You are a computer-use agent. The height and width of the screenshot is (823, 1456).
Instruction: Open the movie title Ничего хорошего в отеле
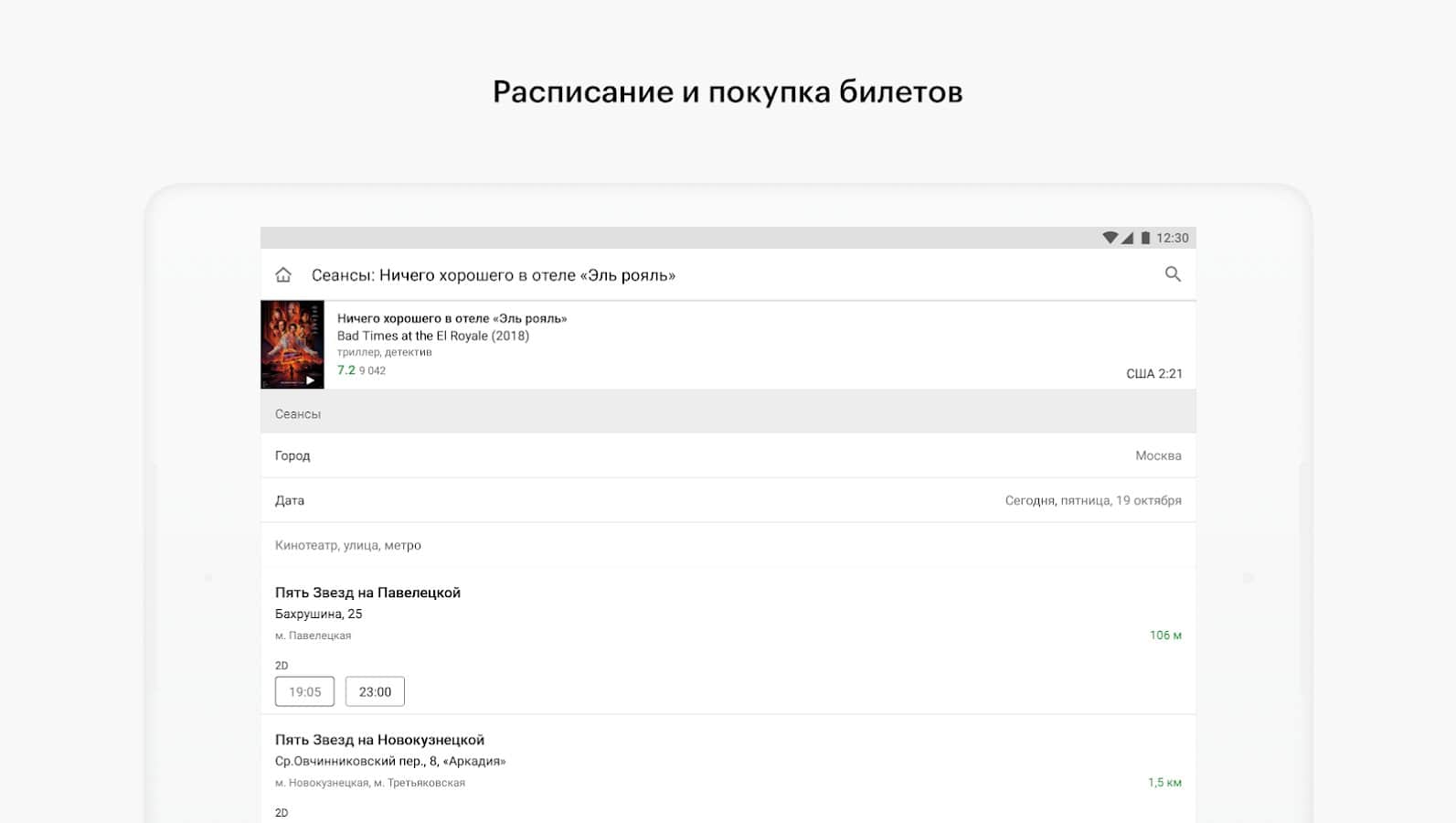(x=452, y=318)
